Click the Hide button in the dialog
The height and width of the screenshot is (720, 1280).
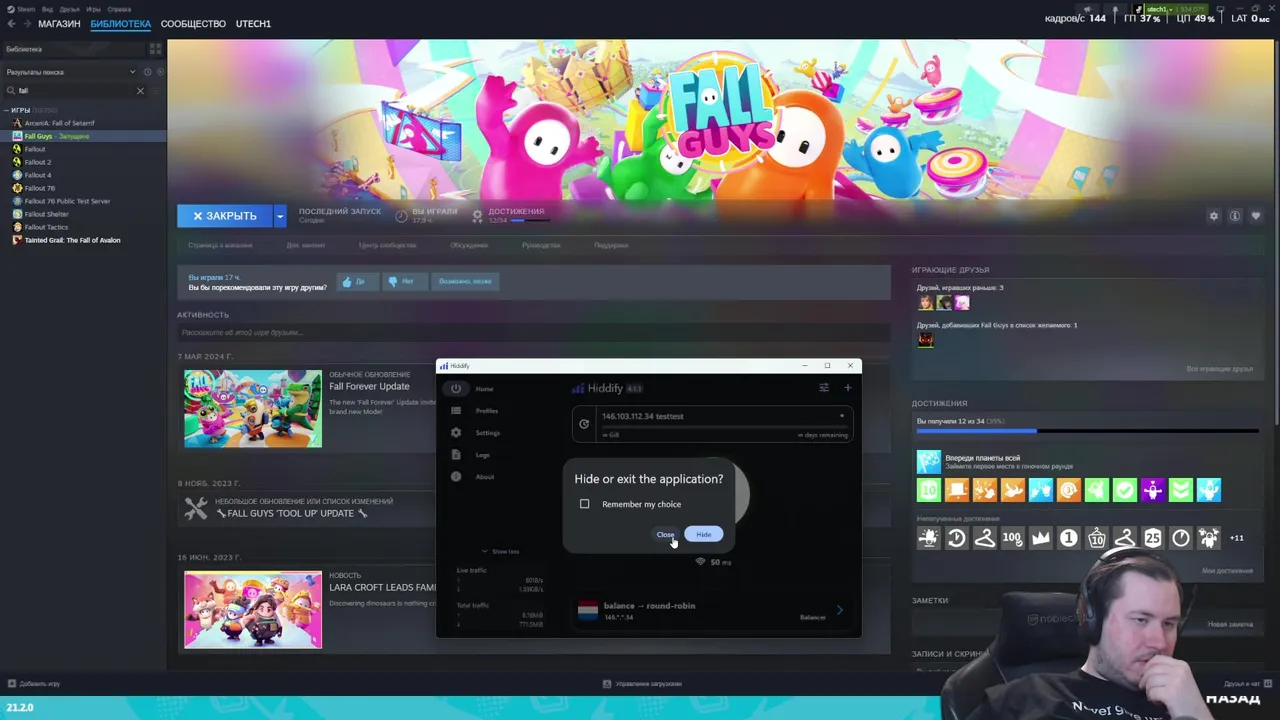pos(704,534)
